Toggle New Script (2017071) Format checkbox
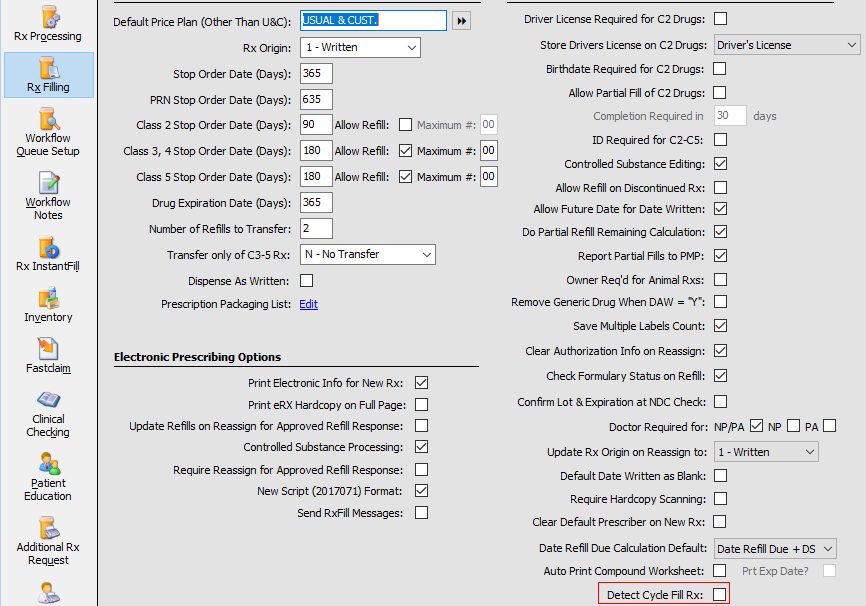 [421, 491]
